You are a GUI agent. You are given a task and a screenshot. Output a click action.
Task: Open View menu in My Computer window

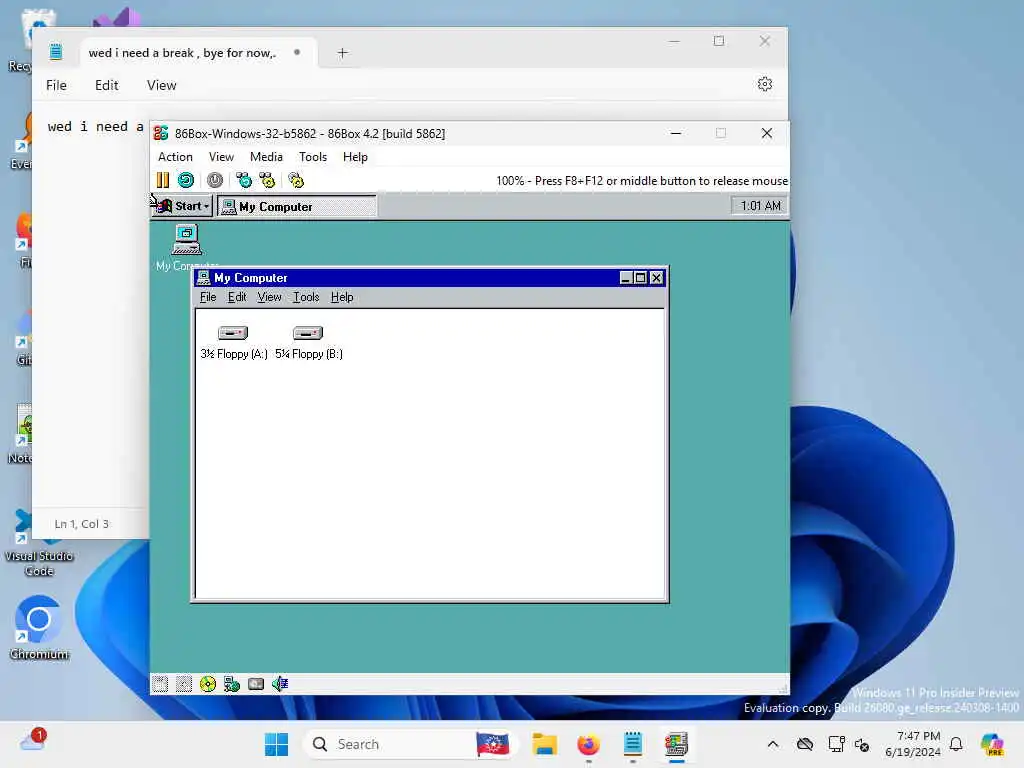pos(269,297)
